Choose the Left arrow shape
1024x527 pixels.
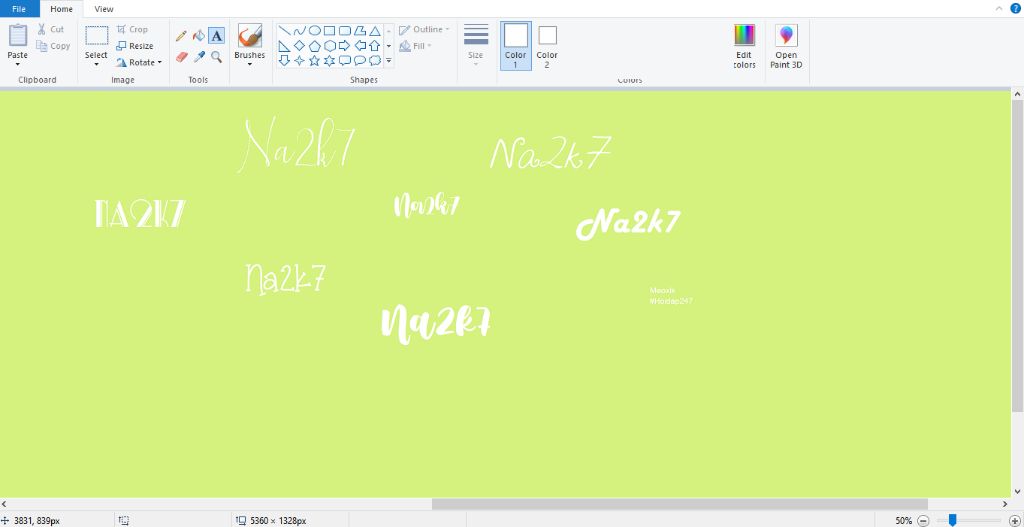point(359,46)
